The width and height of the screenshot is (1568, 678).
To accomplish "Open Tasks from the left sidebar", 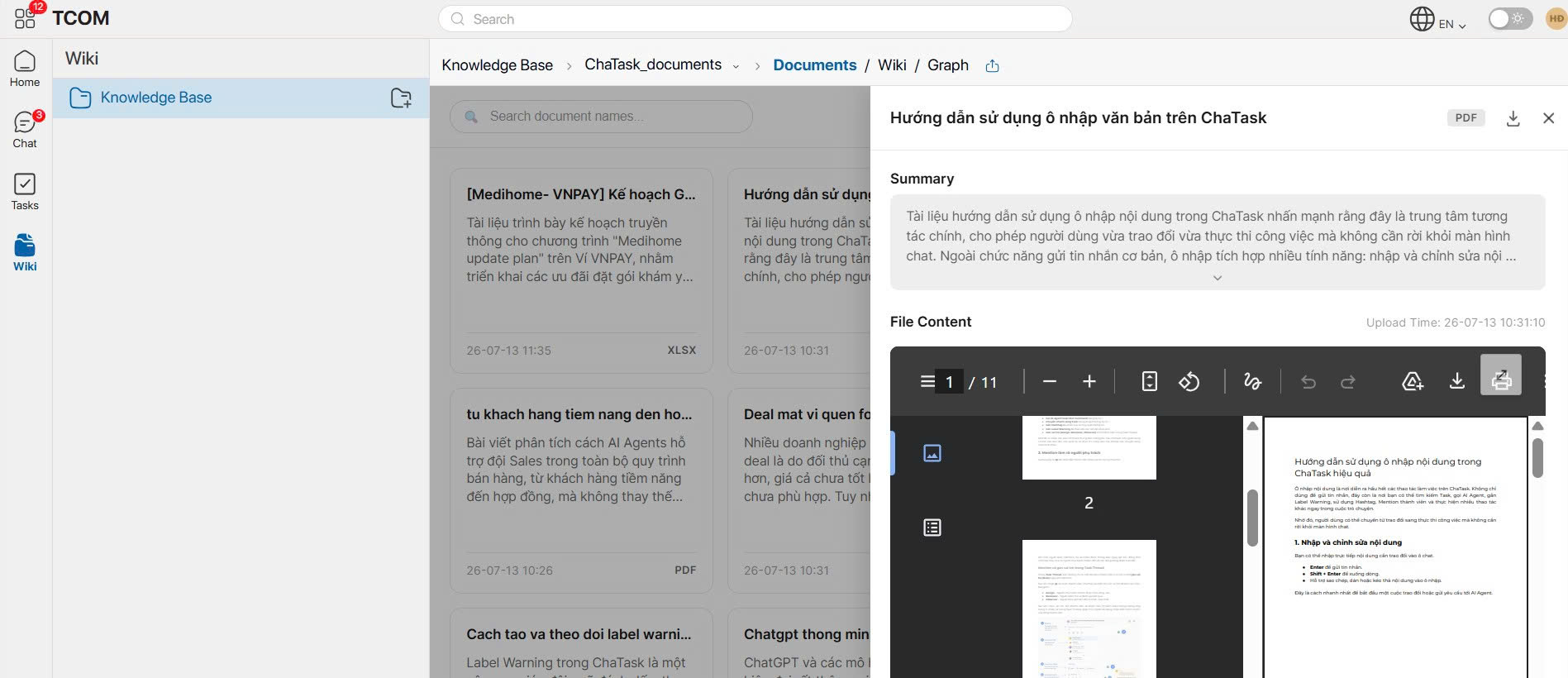I will coord(25,192).
